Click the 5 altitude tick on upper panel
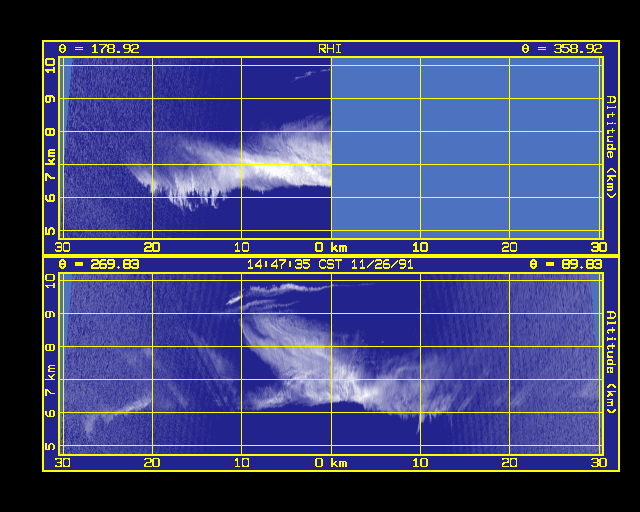 tap(50, 231)
